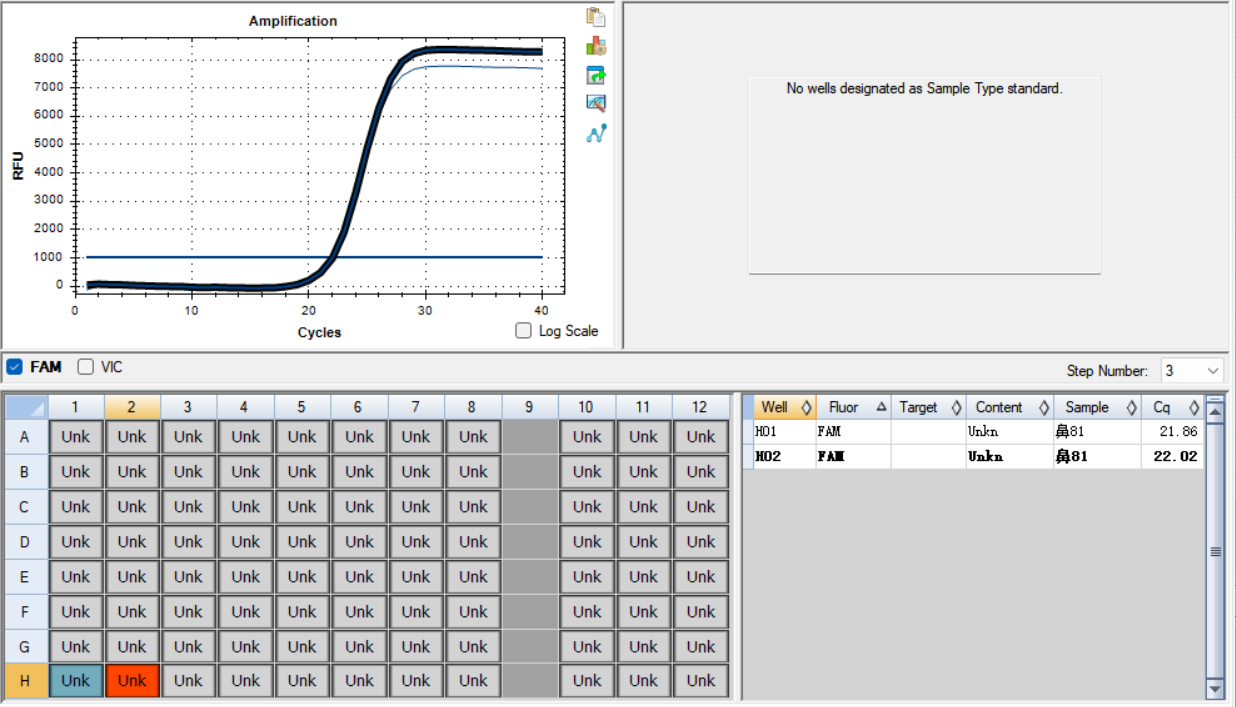Select well A12 in the plate grid
The height and width of the screenshot is (707, 1236).
(700, 437)
